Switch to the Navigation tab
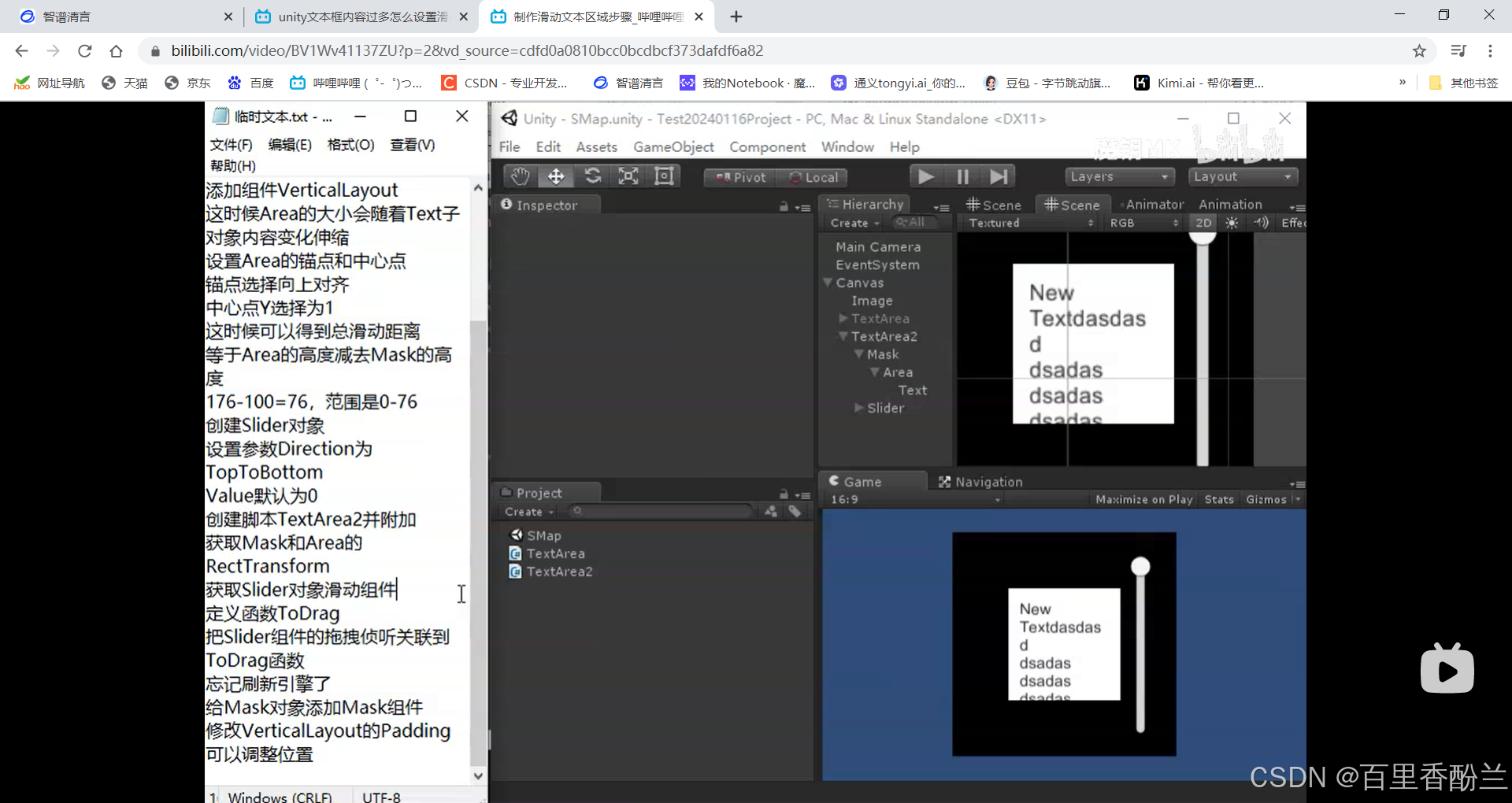The image size is (1512, 803). pos(980,482)
